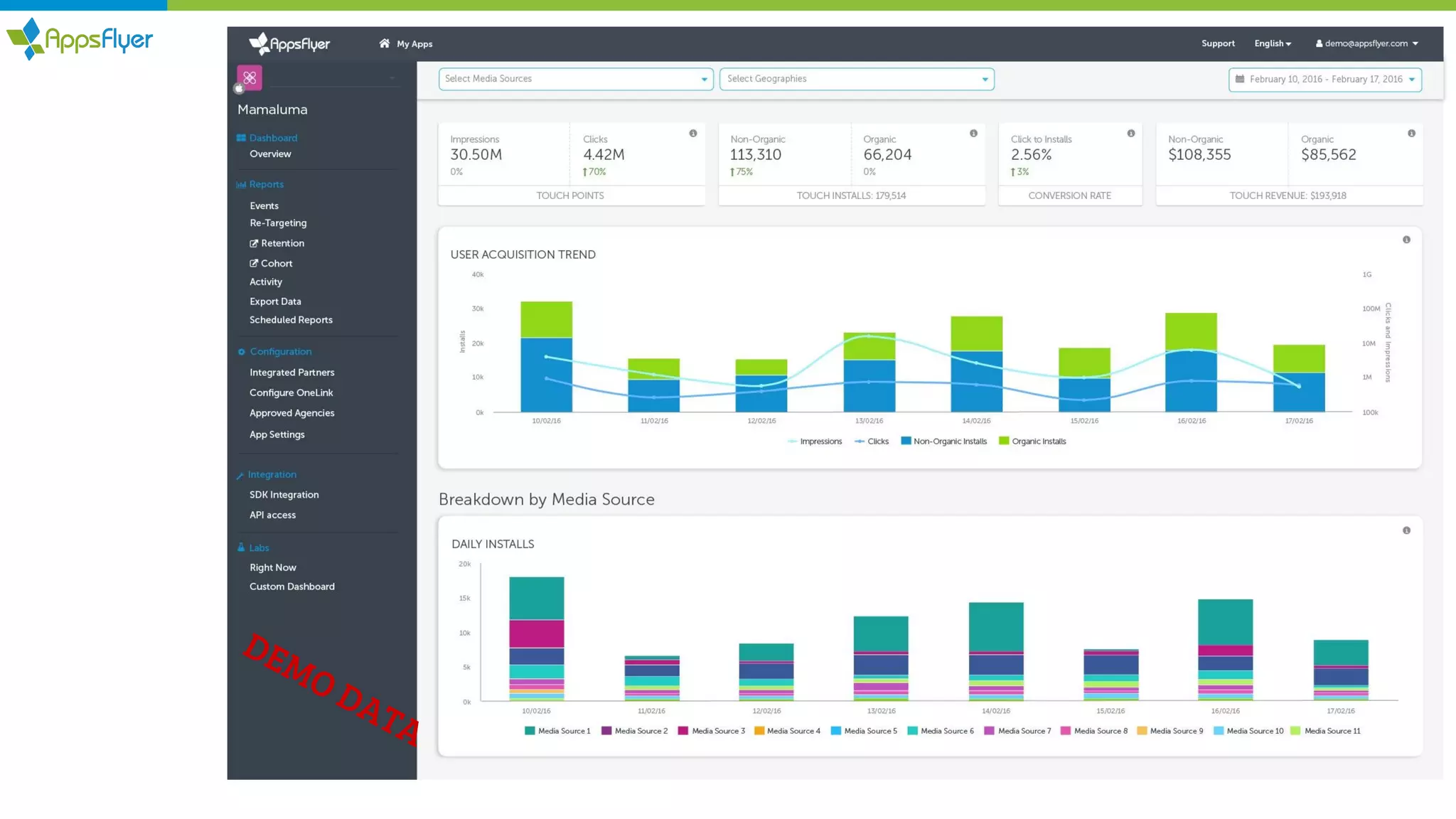This screenshot has height=819, width=1456.
Task: Click the AppsFlyer logo in the header bar
Action: pos(289,44)
